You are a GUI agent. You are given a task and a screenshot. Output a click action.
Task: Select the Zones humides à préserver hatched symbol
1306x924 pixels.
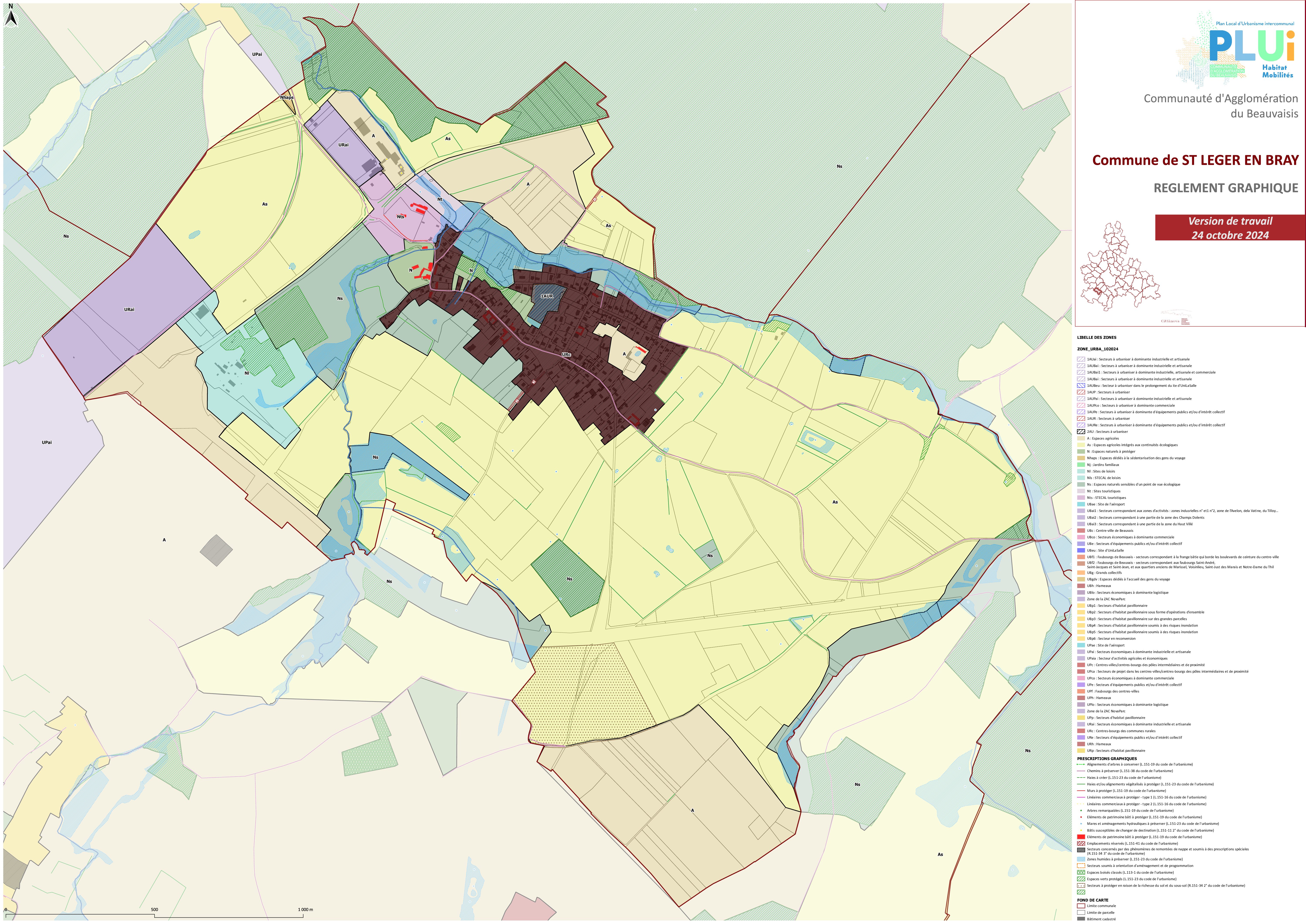pos(1081,860)
